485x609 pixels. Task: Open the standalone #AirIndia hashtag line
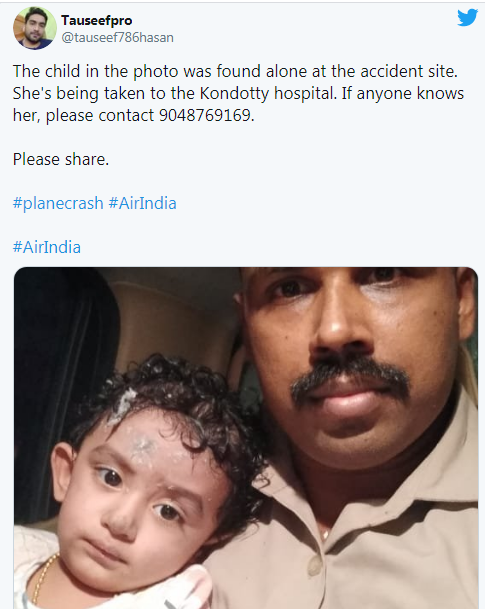point(47,247)
